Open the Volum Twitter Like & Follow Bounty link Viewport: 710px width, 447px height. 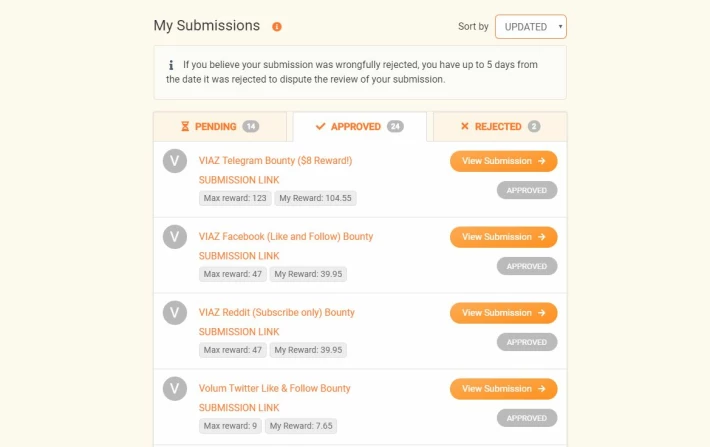point(274,388)
